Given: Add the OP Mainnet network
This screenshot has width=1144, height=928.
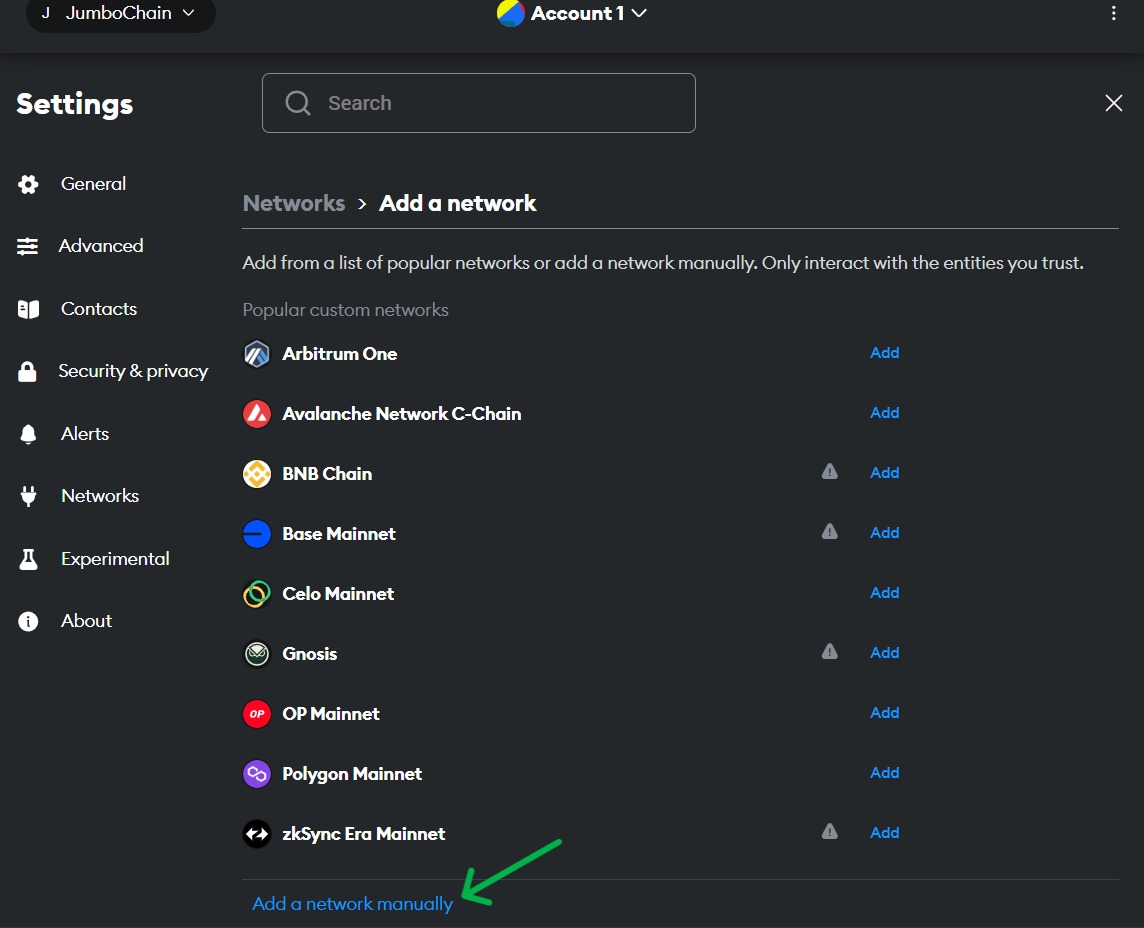Looking at the screenshot, I should pyautogui.click(x=884, y=713).
